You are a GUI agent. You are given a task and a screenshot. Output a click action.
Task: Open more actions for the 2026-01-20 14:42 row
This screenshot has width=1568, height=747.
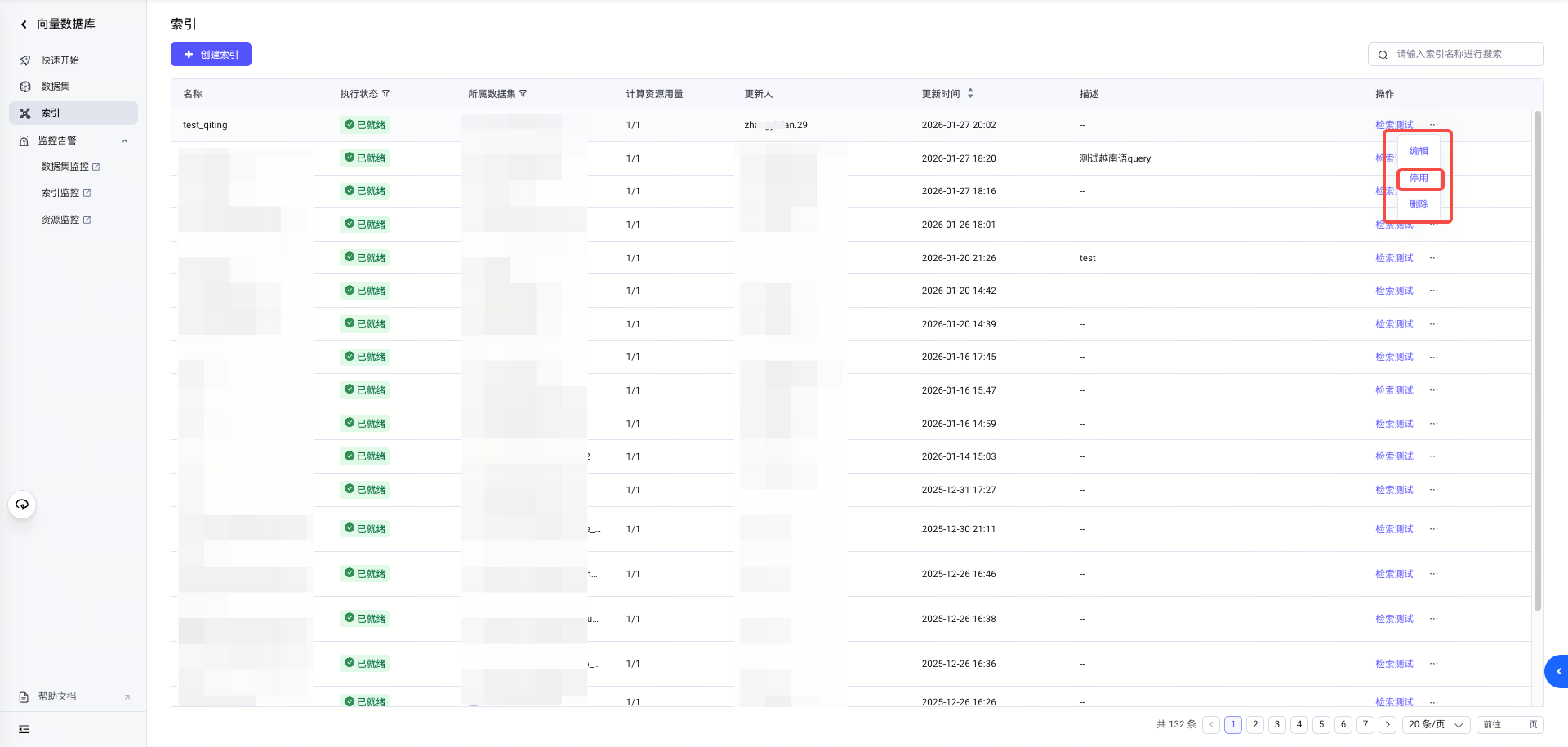point(1434,291)
